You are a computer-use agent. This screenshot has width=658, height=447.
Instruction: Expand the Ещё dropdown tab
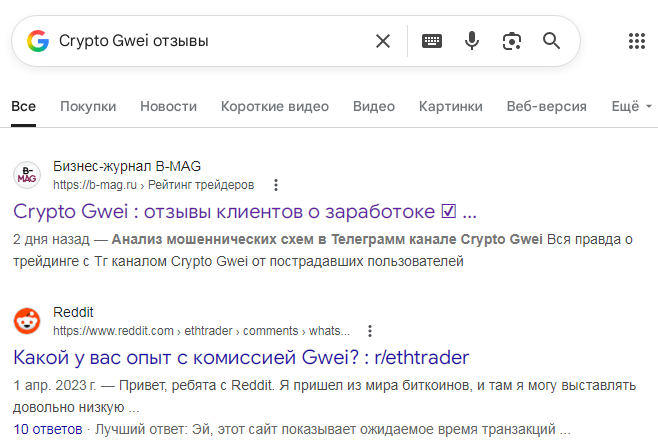click(x=631, y=107)
